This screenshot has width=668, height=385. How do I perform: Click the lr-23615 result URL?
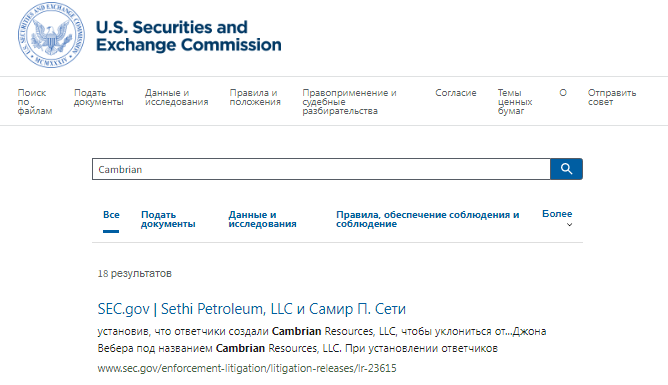pos(247,368)
